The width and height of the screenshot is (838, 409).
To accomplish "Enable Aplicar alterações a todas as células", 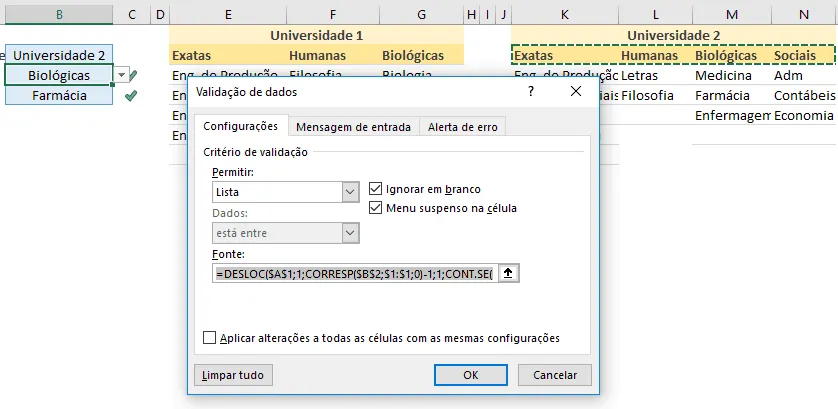I will (x=210, y=338).
